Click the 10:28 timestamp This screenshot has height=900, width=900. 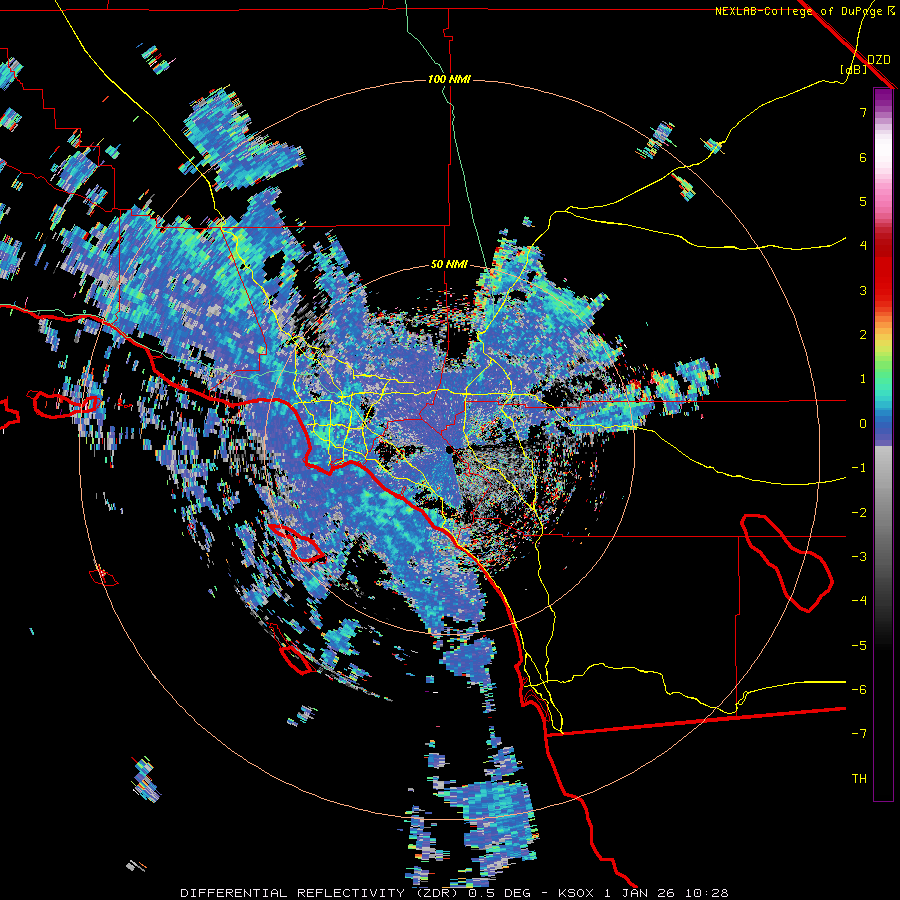(709, 893)
